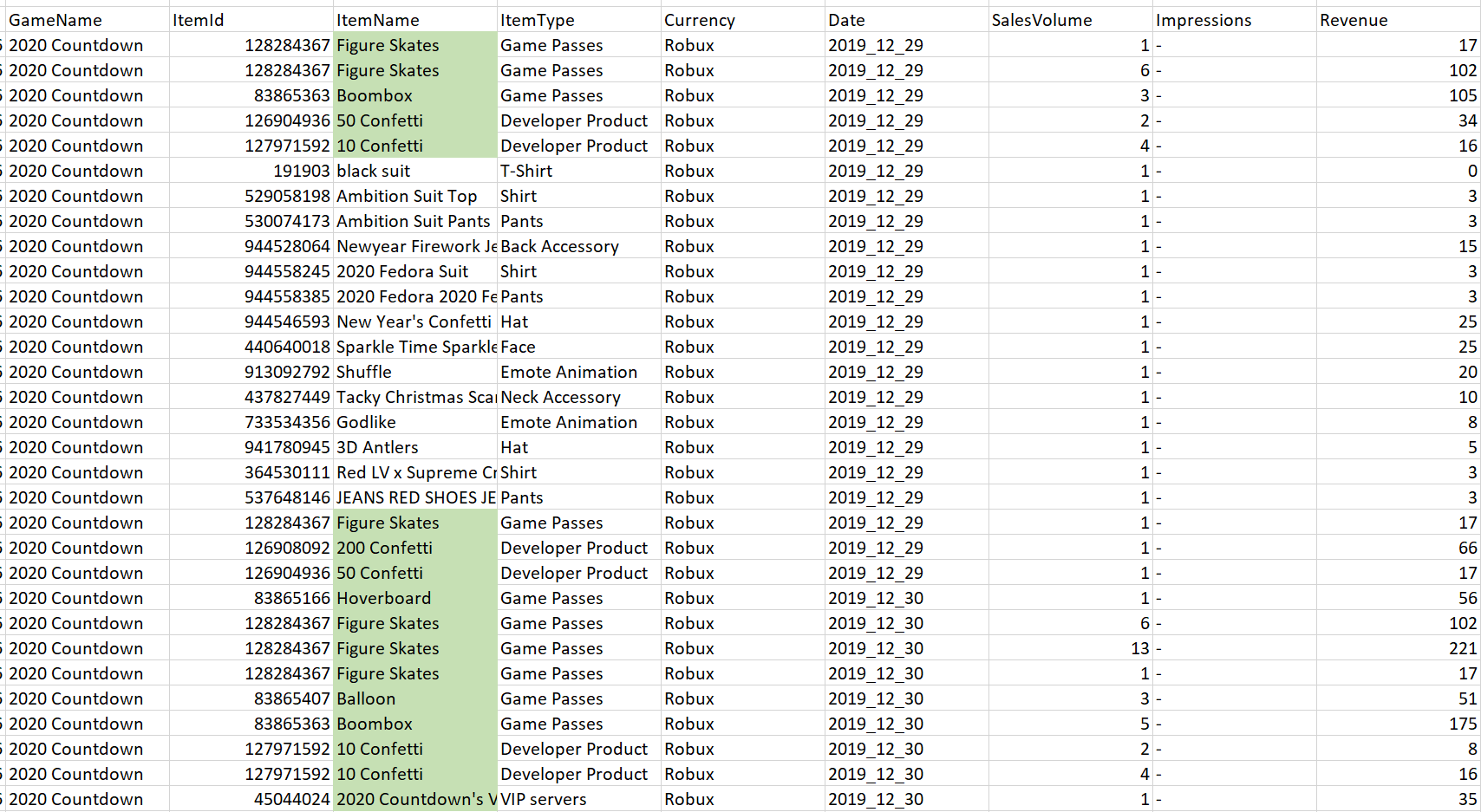Click the sales volume cell showing 13

1070,648
